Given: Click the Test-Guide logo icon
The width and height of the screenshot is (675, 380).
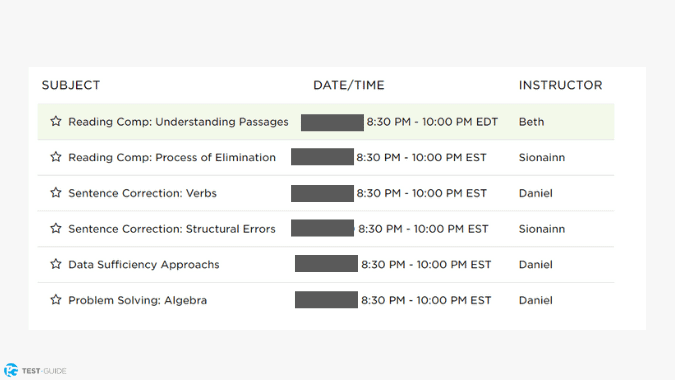Looking at the screenshot, I should (x=11, y=370).
